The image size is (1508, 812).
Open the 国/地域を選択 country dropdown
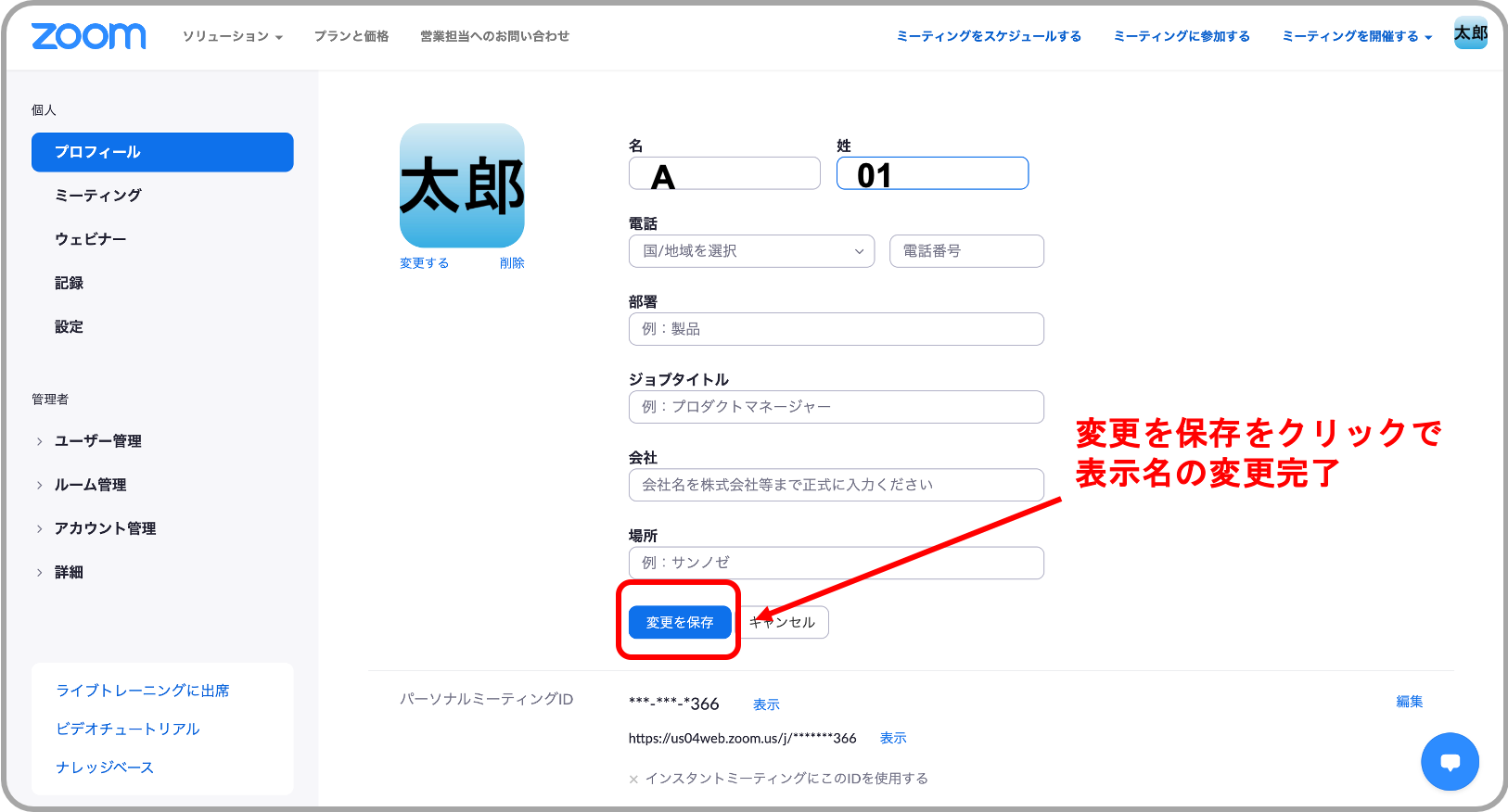coord(751,251)
